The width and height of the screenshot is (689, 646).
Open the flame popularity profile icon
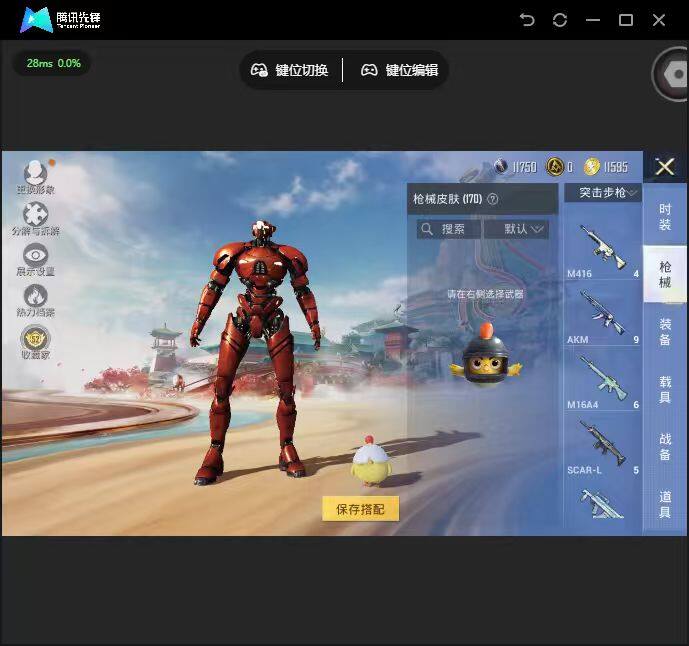pyautogui.click(x=36, y=296)
